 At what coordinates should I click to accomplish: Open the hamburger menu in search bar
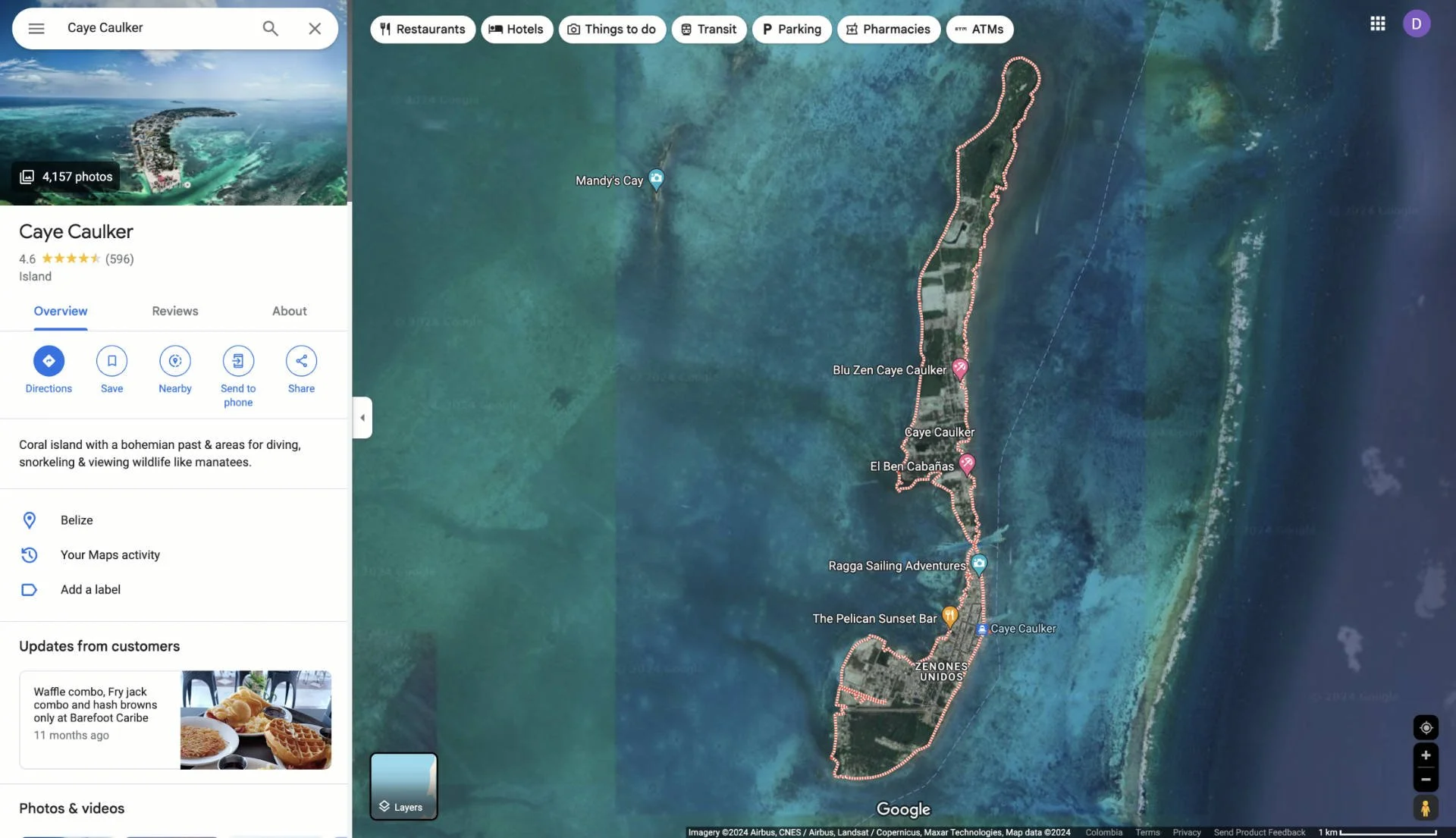click(x=36, y=28)
